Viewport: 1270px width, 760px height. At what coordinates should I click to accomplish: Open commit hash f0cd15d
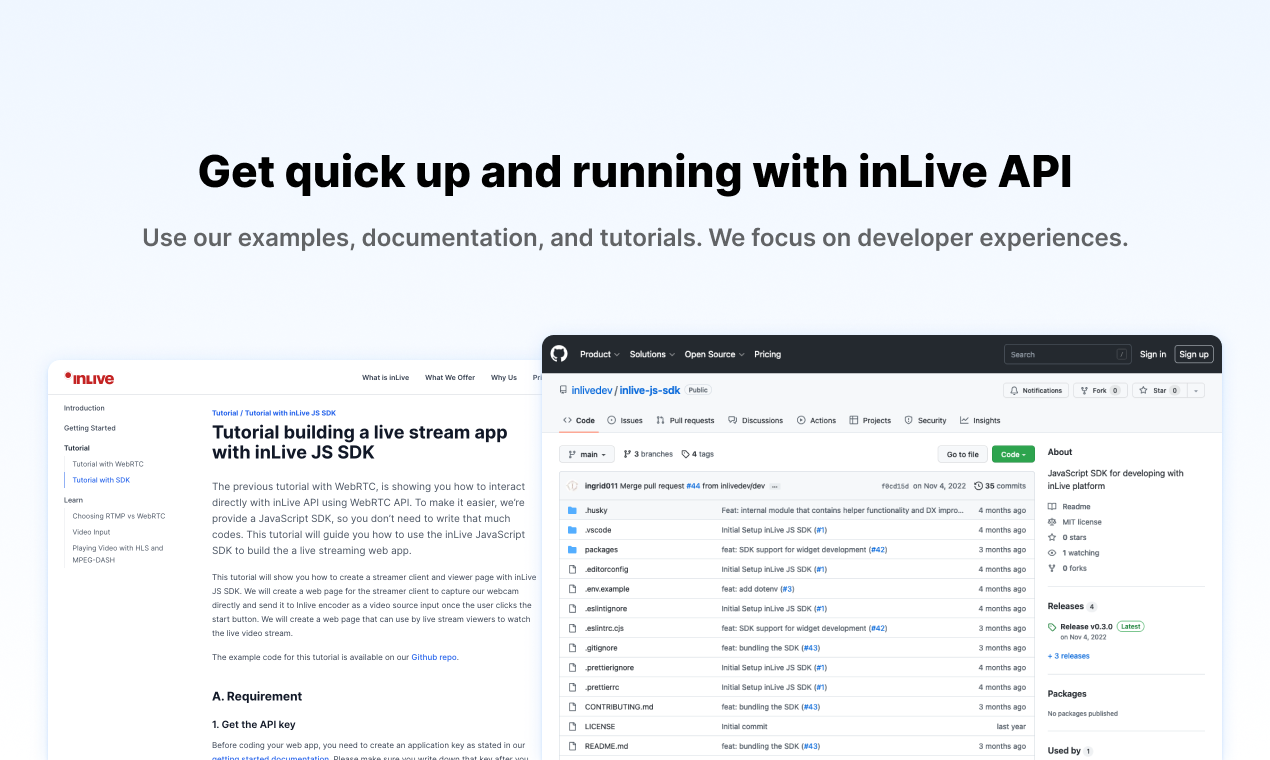(895, 486)
